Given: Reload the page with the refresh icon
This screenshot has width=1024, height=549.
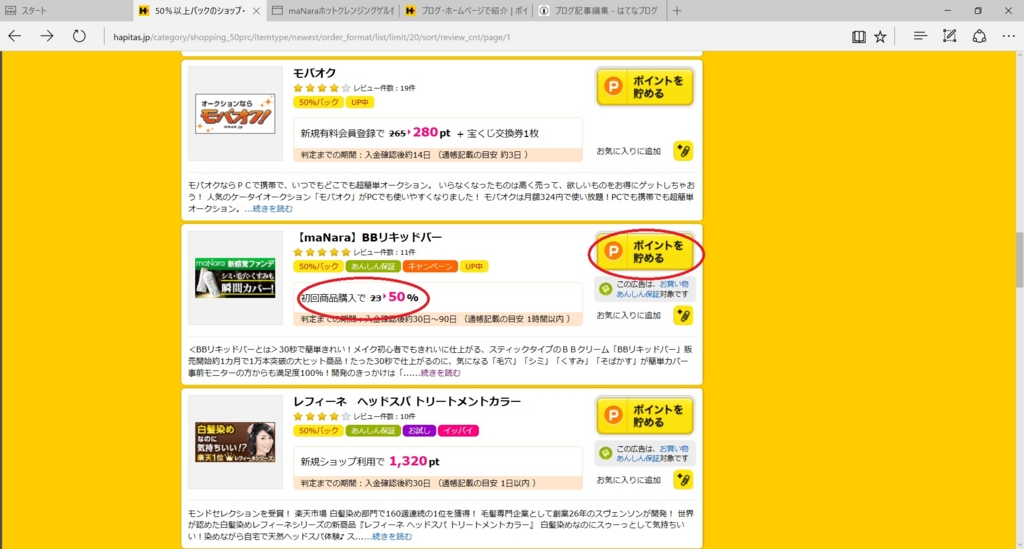Looking at the screenshot, I should point(79,37).
